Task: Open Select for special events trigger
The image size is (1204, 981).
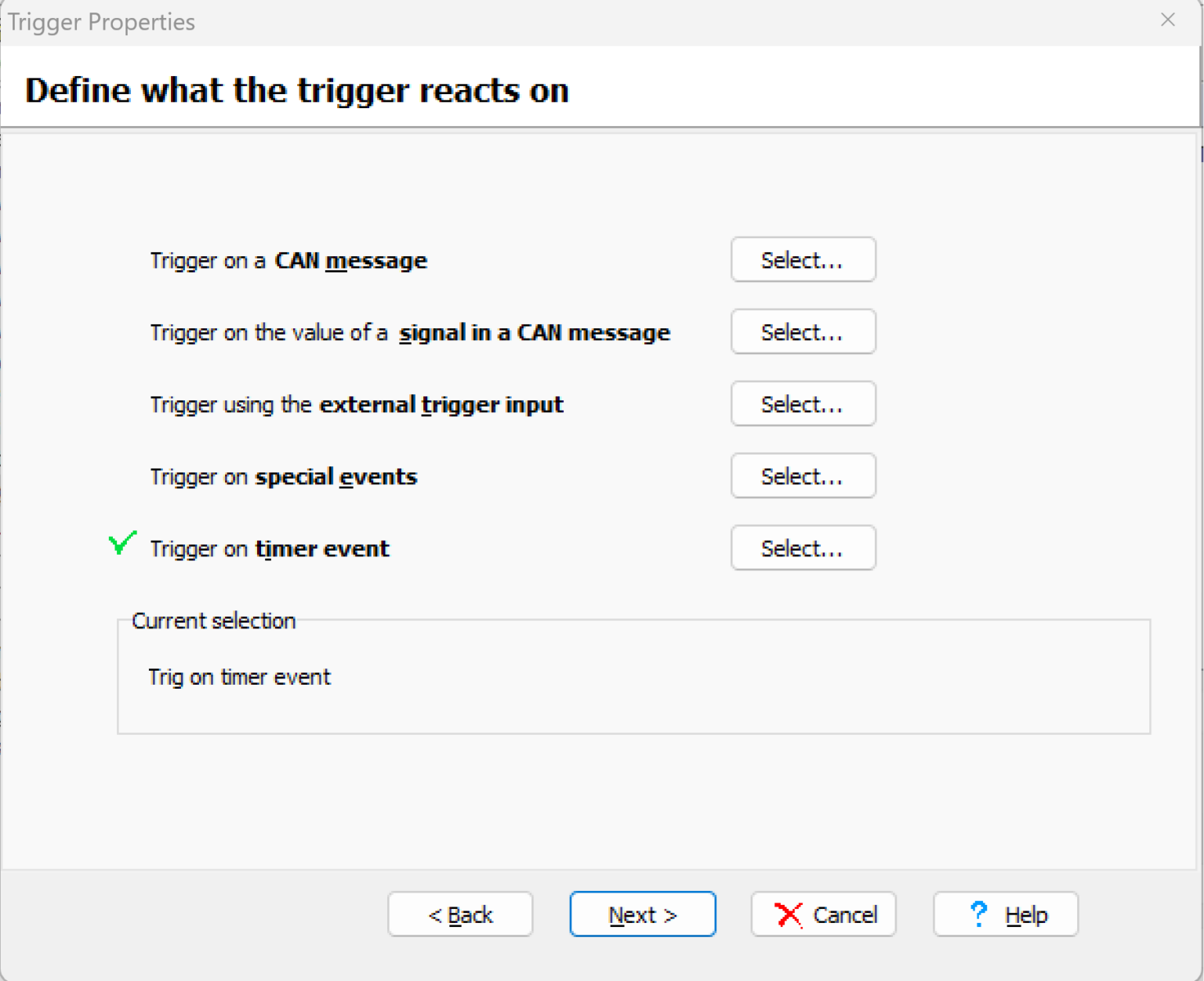Action: [x=803, y=476]
